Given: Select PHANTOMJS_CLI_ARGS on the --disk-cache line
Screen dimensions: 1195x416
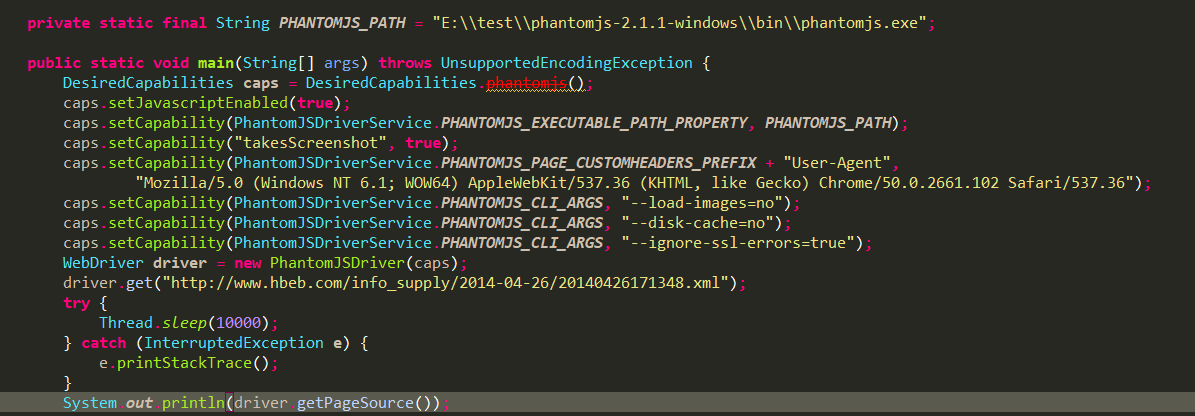Looking at the screenshot, I should click(x=522, y=223).
